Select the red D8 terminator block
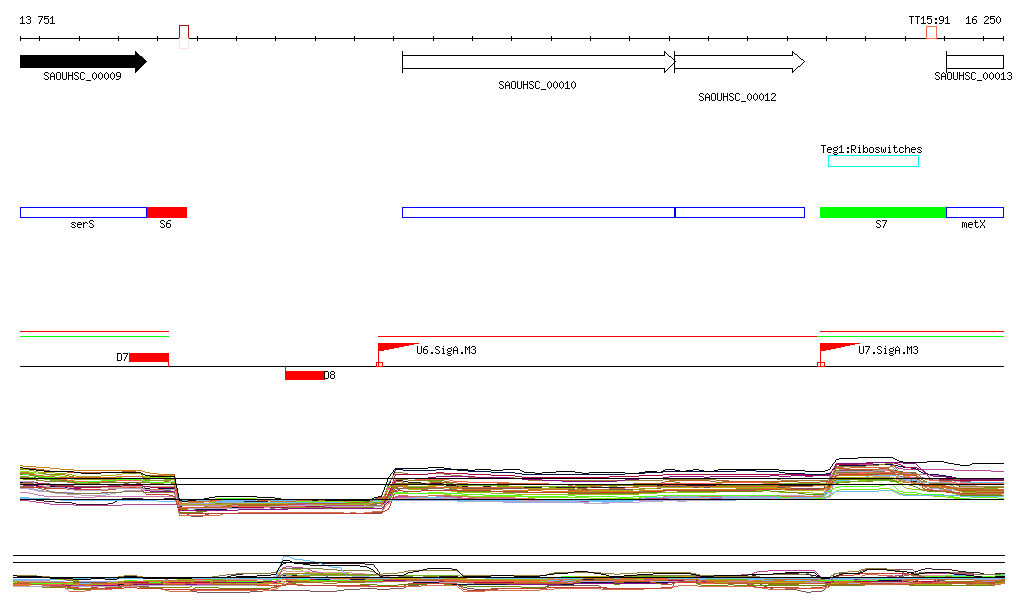 [x=304, y=375]
